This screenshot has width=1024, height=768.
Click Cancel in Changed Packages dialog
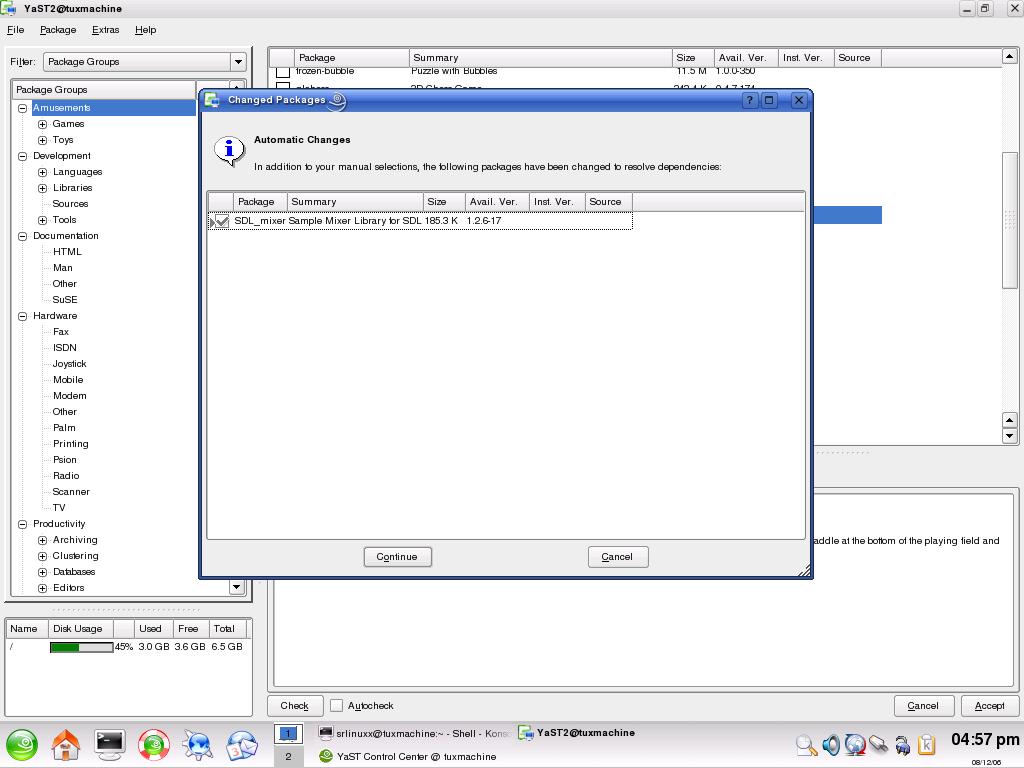point(617,557)
